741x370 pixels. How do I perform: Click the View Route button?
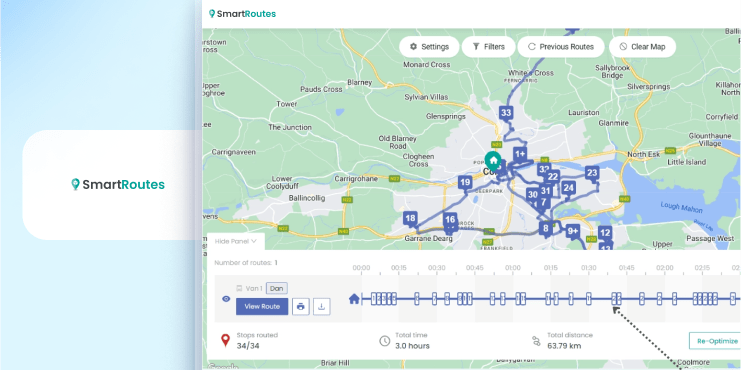262,307
